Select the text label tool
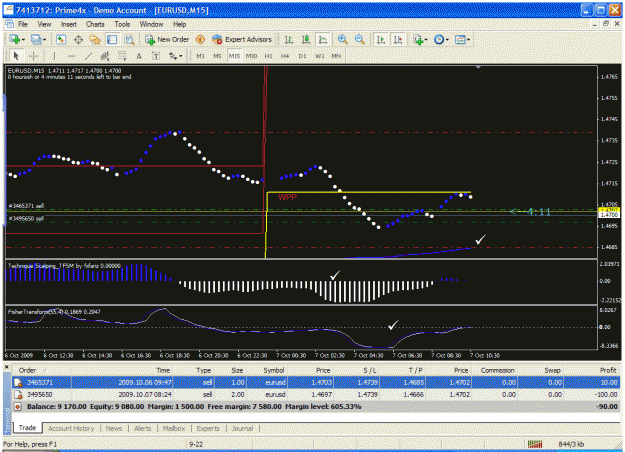 [156, 56]
